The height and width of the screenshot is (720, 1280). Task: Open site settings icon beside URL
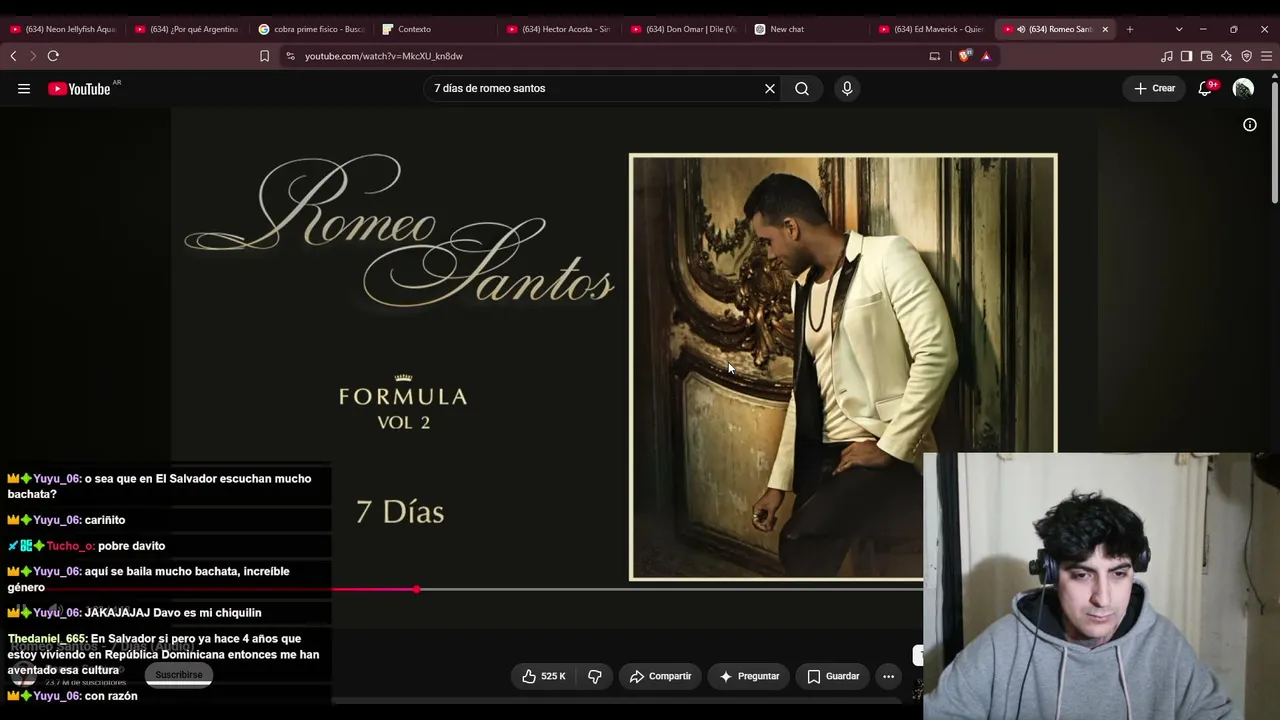(290, 56)
